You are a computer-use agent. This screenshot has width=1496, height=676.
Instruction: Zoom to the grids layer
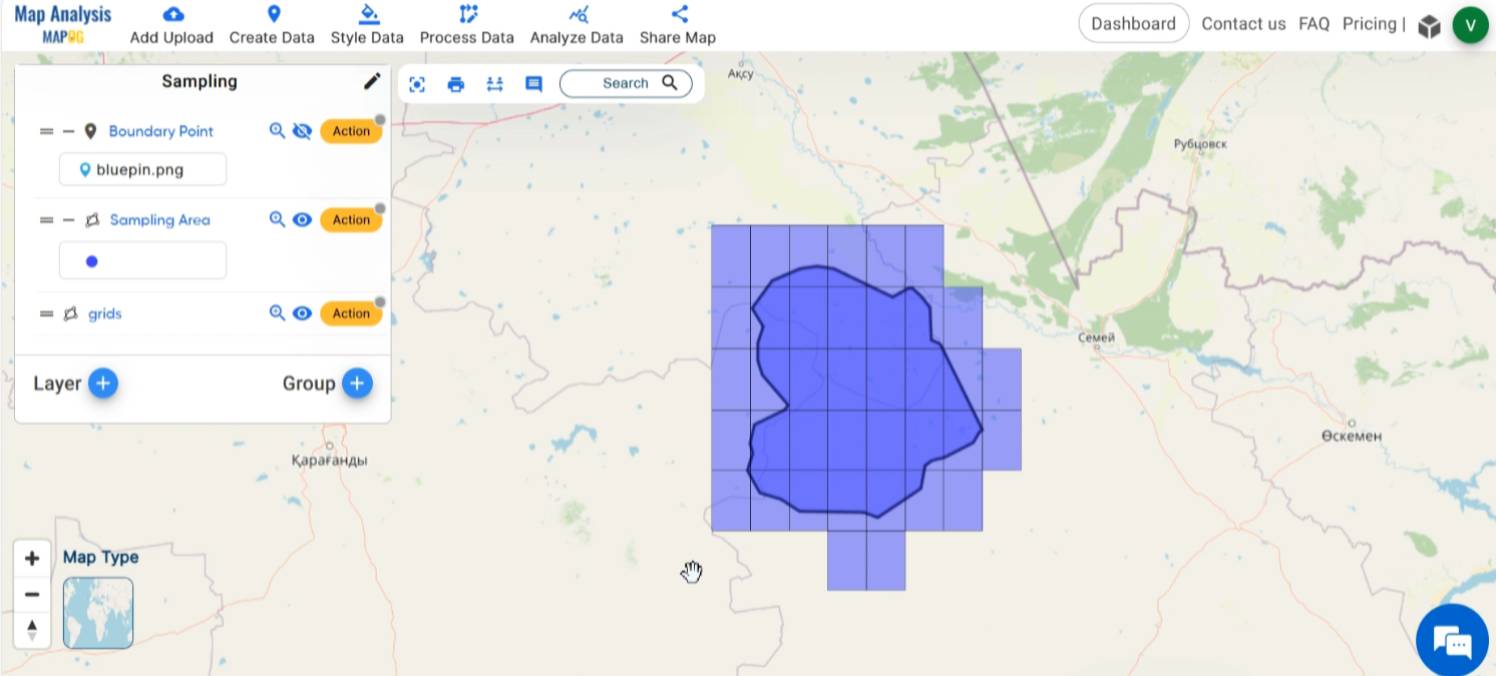(x=277, y=313)
